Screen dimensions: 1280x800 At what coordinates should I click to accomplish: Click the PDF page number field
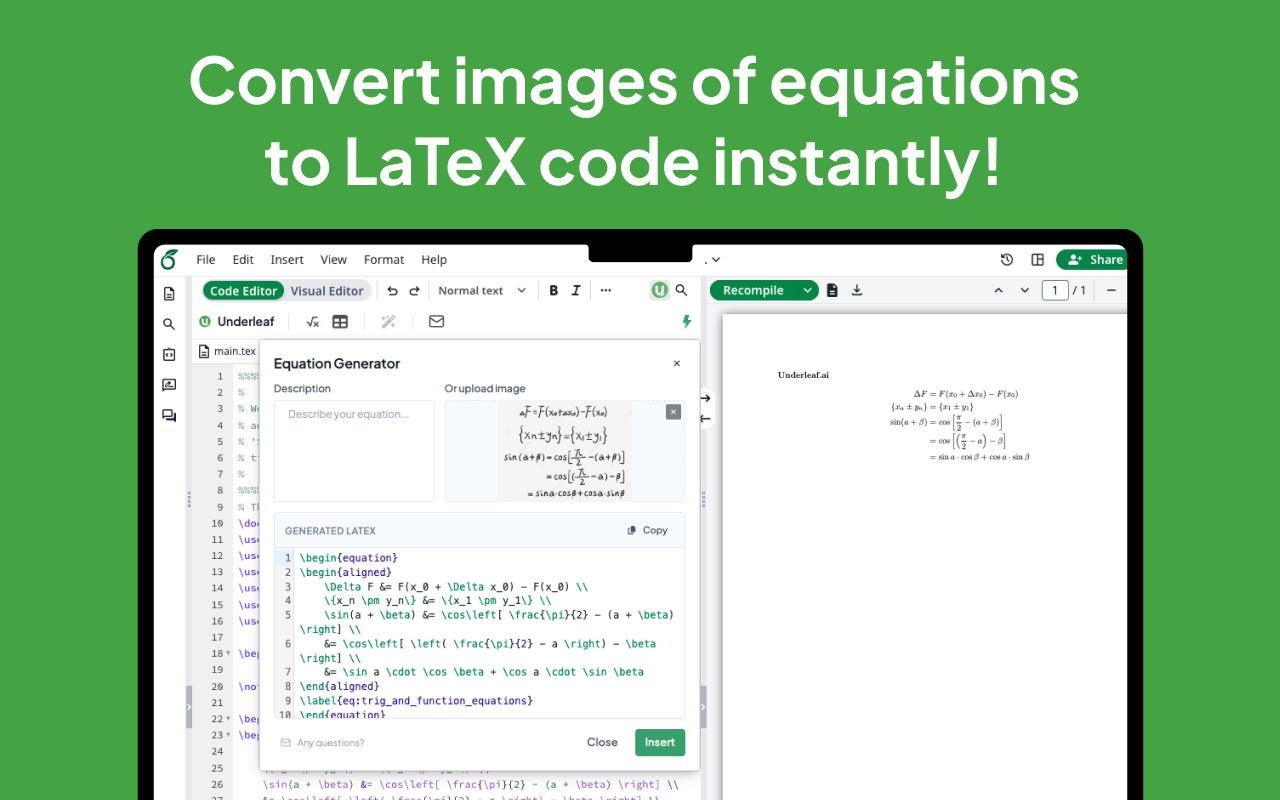click(1055, 290)
